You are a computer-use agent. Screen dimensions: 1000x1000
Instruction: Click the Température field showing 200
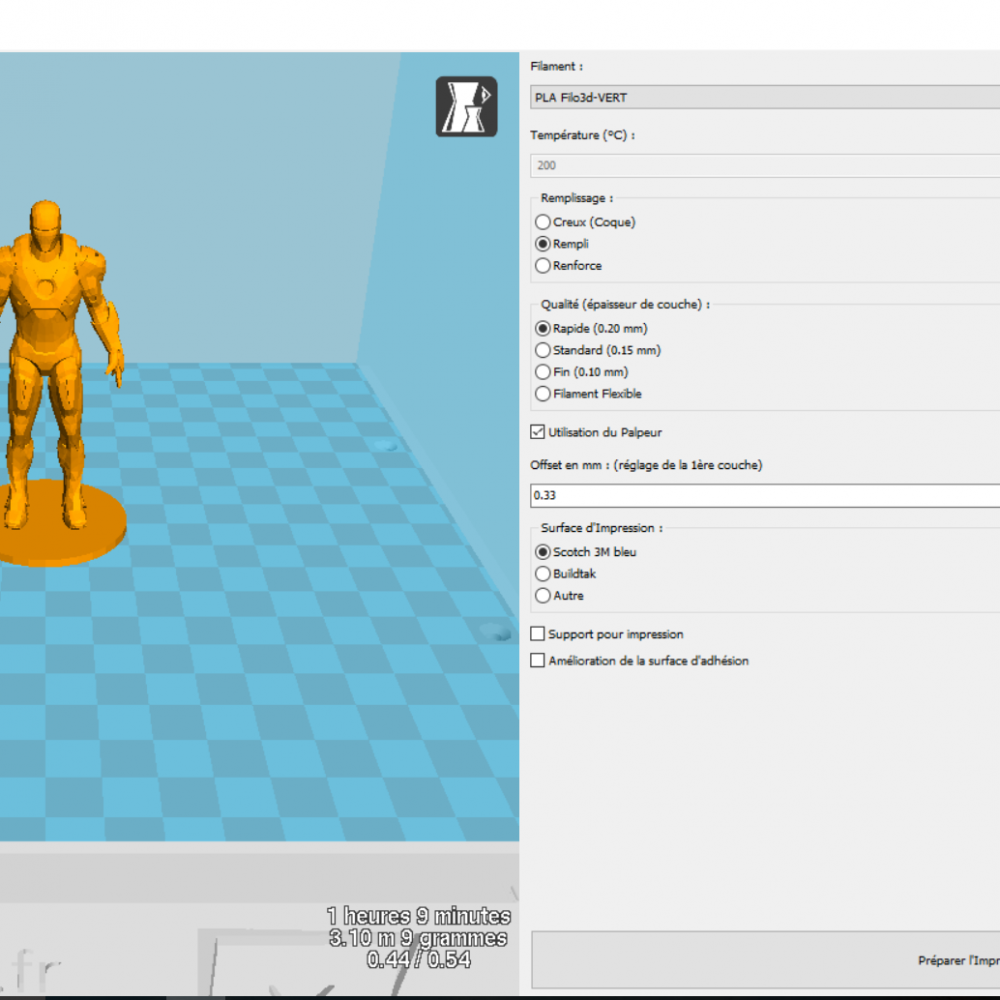765,166
